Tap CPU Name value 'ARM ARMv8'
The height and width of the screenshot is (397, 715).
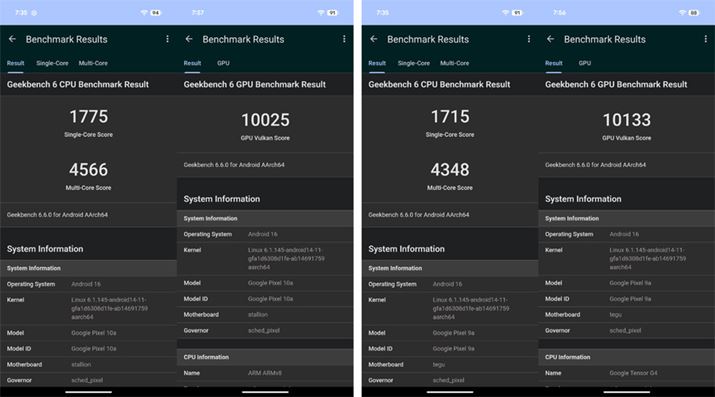coord(265,373)
